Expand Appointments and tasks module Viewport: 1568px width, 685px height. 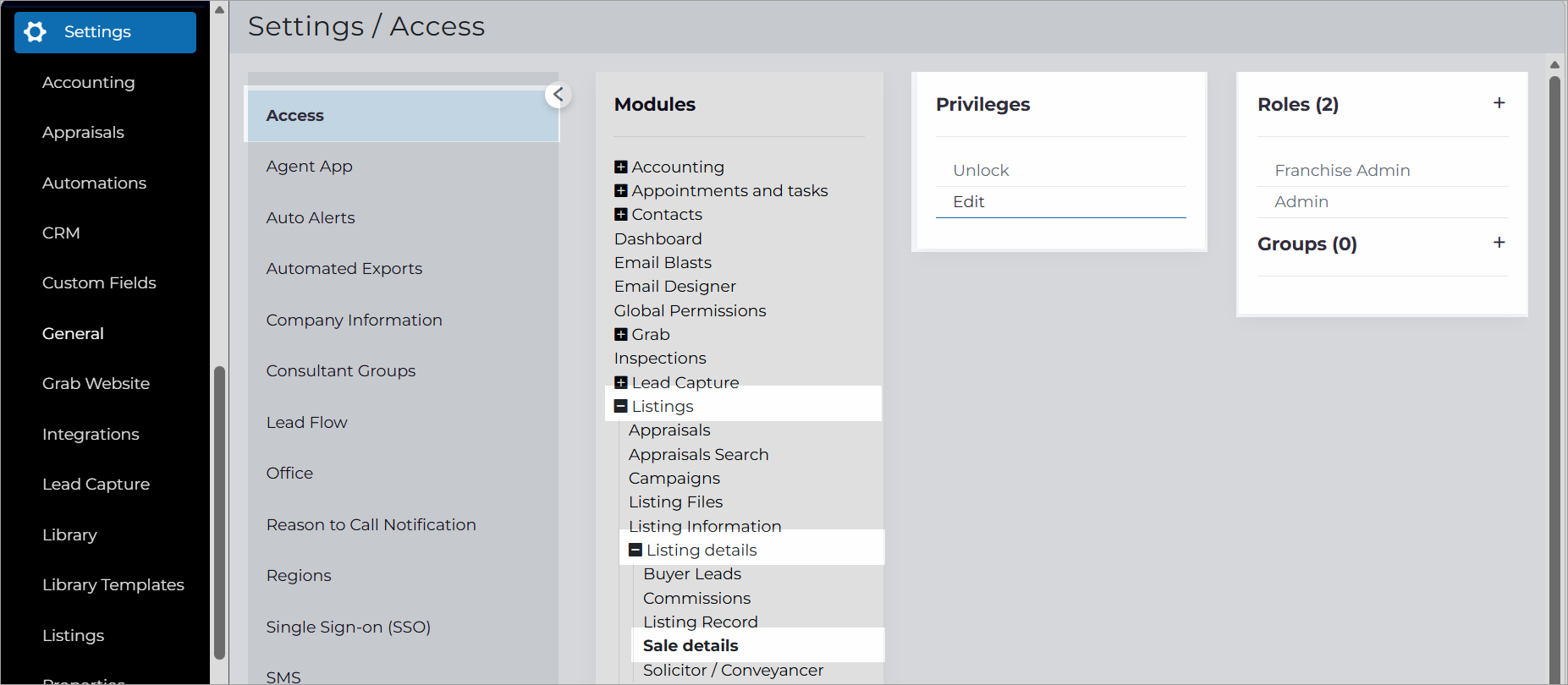[x=621, y=191]
